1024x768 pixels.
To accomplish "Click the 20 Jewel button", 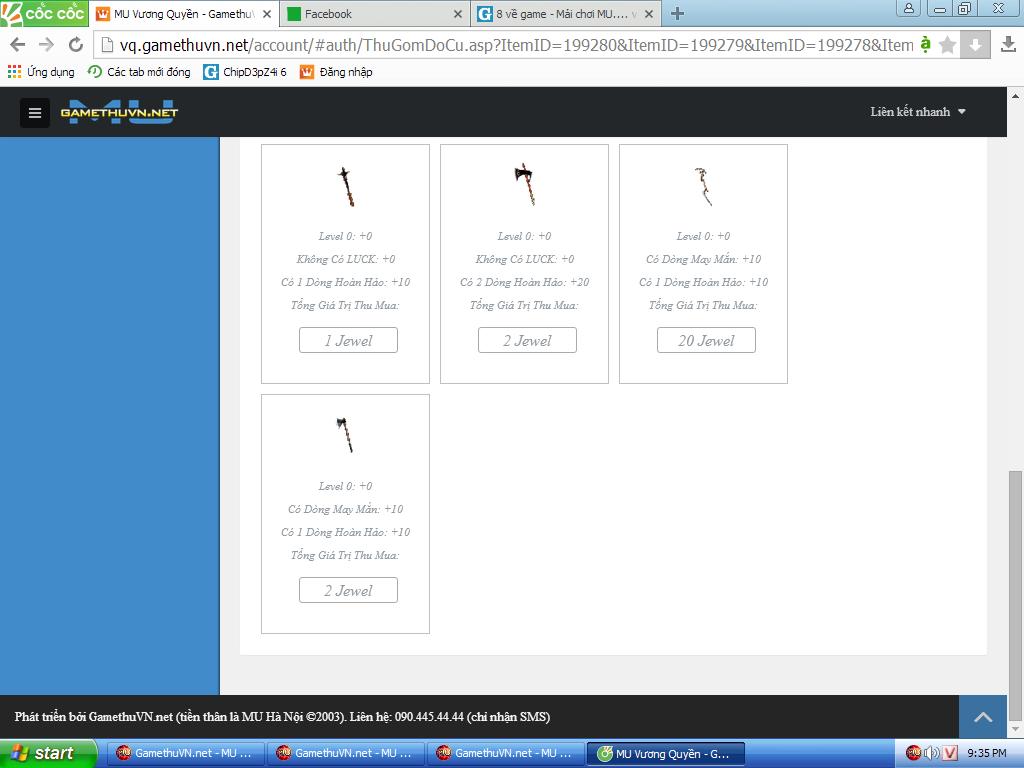I will (x=706, y=341).
